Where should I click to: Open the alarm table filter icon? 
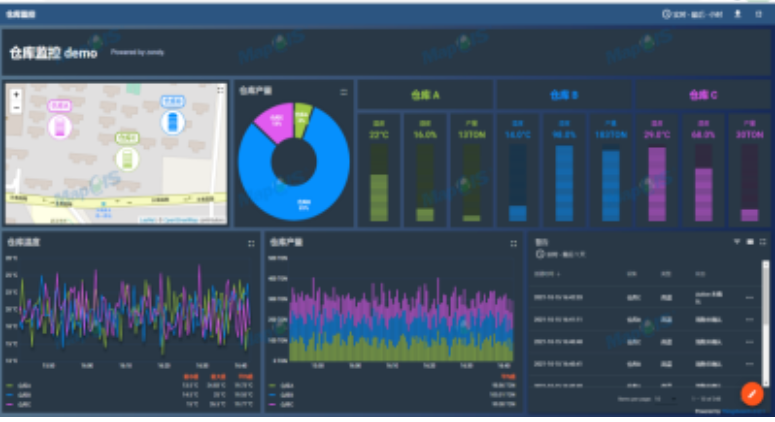(x=737, y=242)
